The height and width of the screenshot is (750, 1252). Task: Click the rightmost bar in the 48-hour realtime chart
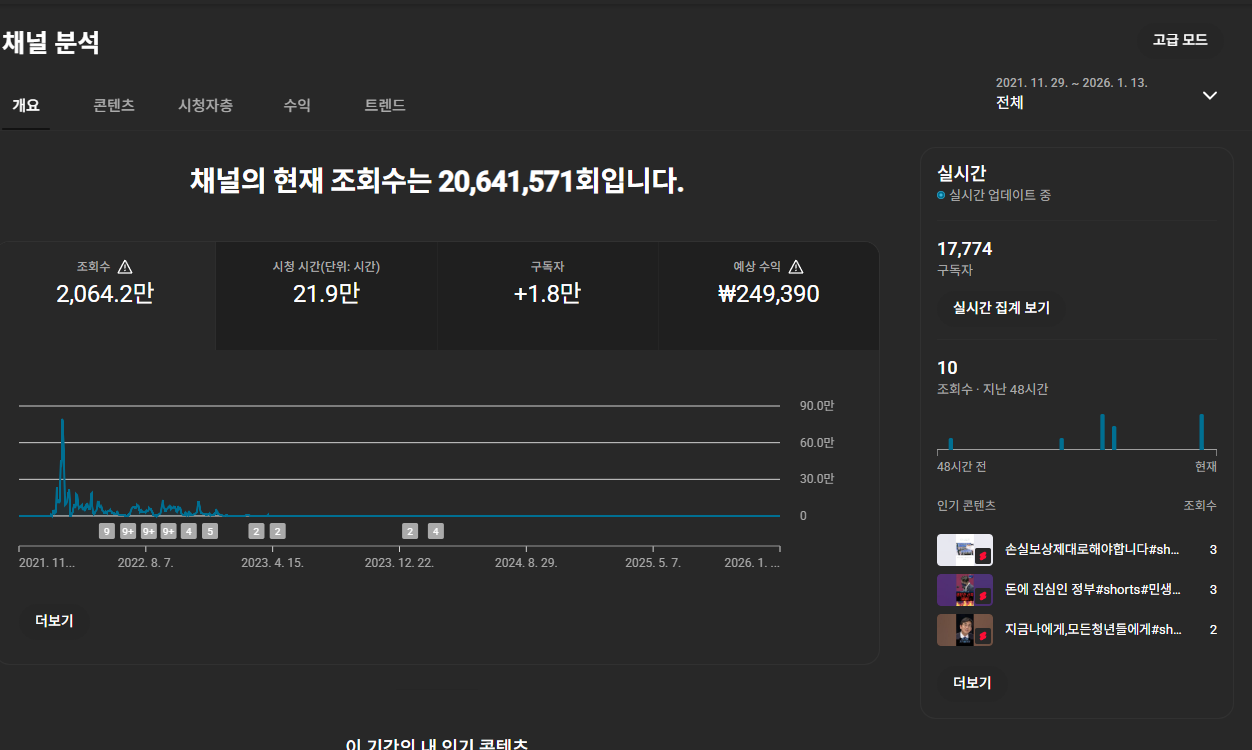(x=1201, y=431)
